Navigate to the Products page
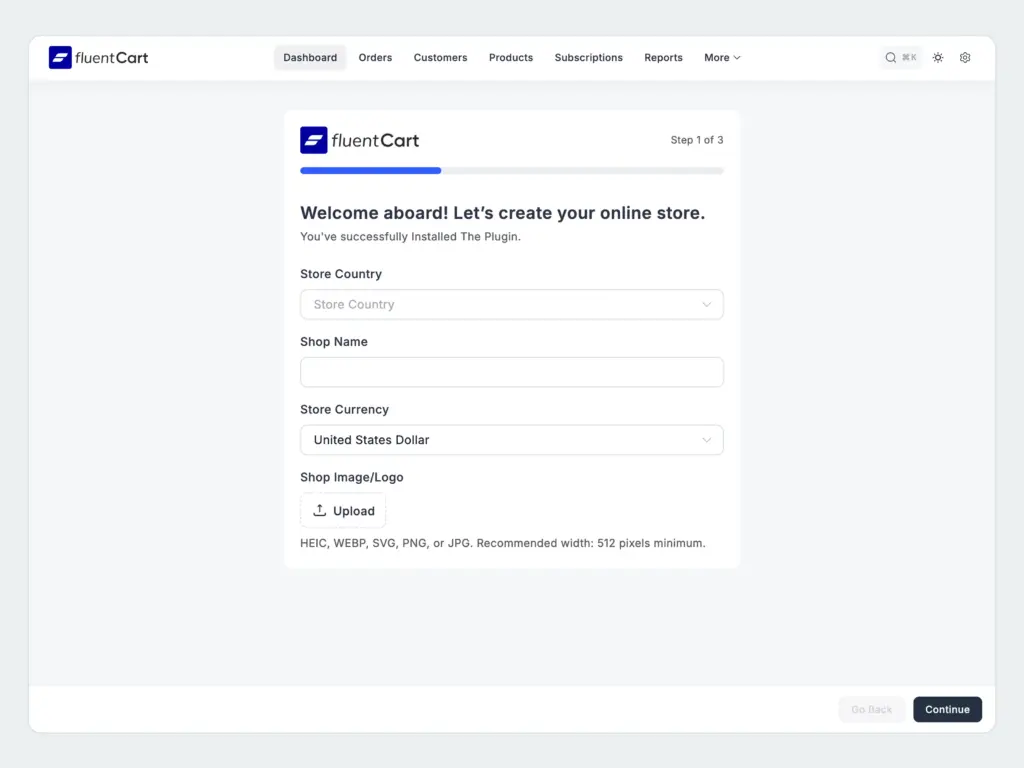Viewport: 1024px width, 768px height. [511, 57]
